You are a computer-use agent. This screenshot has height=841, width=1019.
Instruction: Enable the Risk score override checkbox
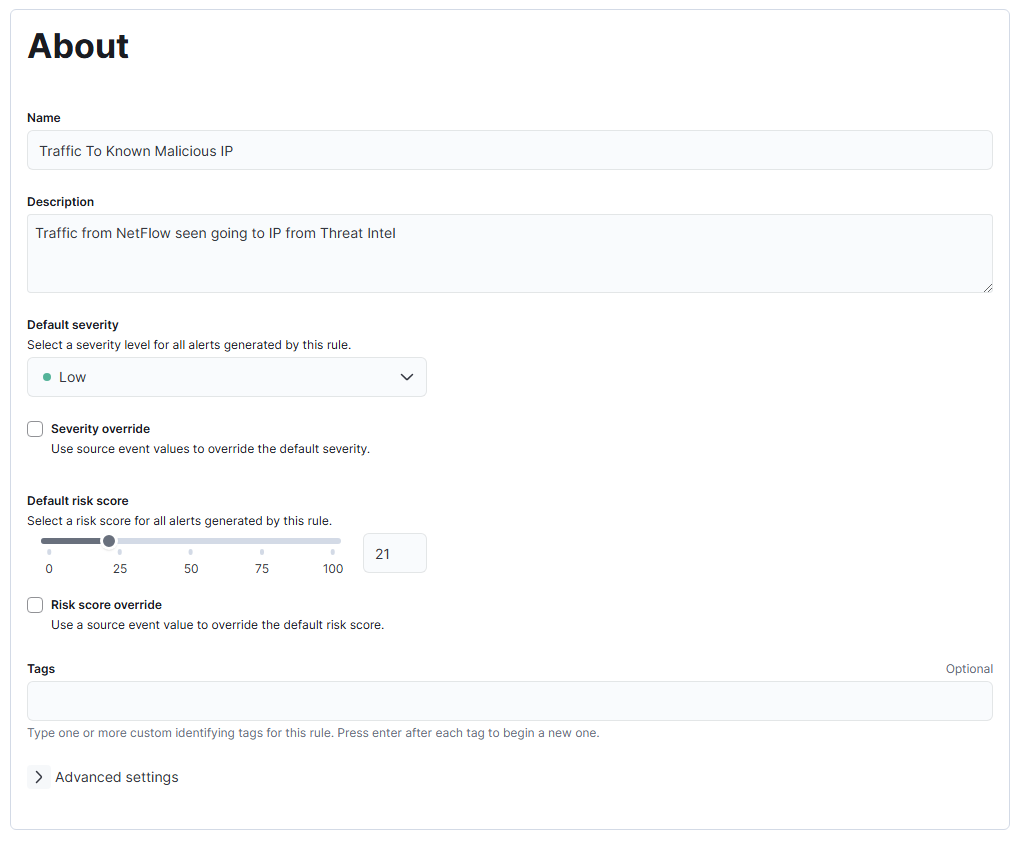click(x=35, y=605)
